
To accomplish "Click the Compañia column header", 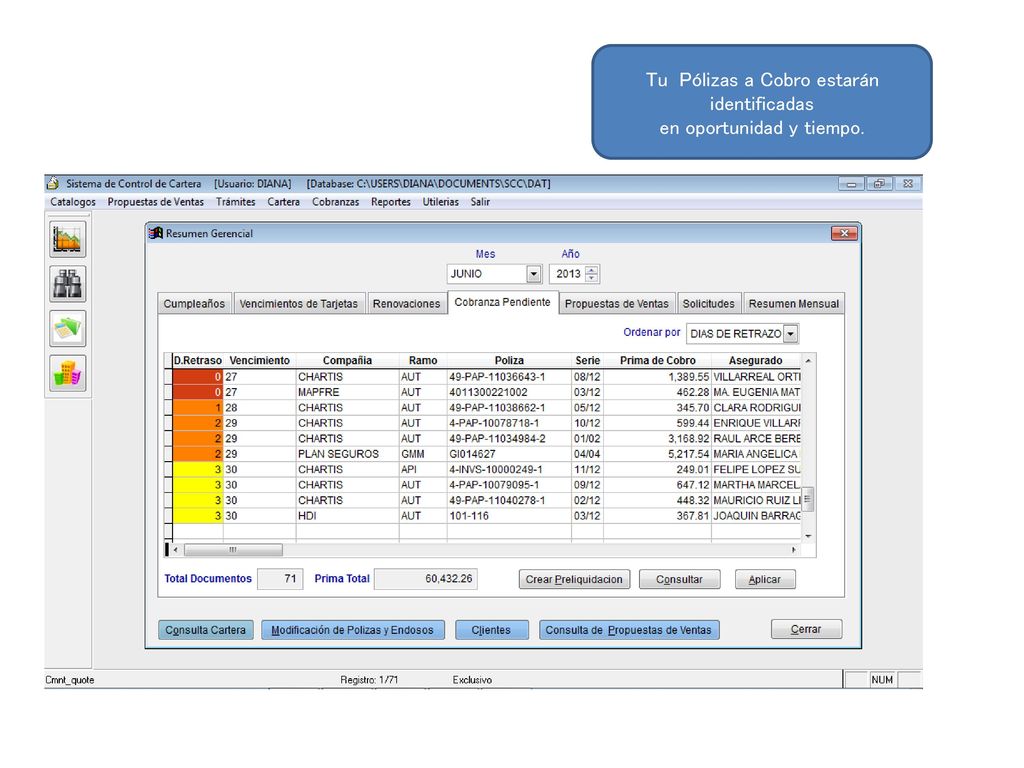I will click(347, 360).
